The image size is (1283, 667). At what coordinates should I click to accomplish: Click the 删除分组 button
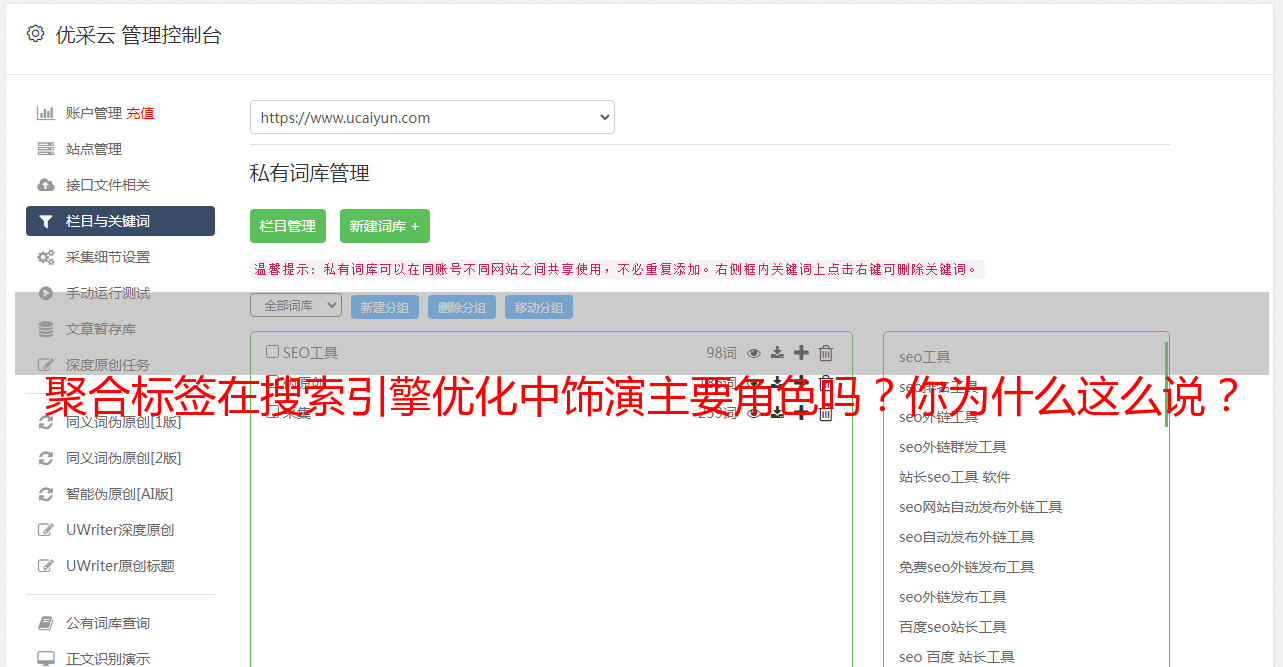(x=462, y=307)
